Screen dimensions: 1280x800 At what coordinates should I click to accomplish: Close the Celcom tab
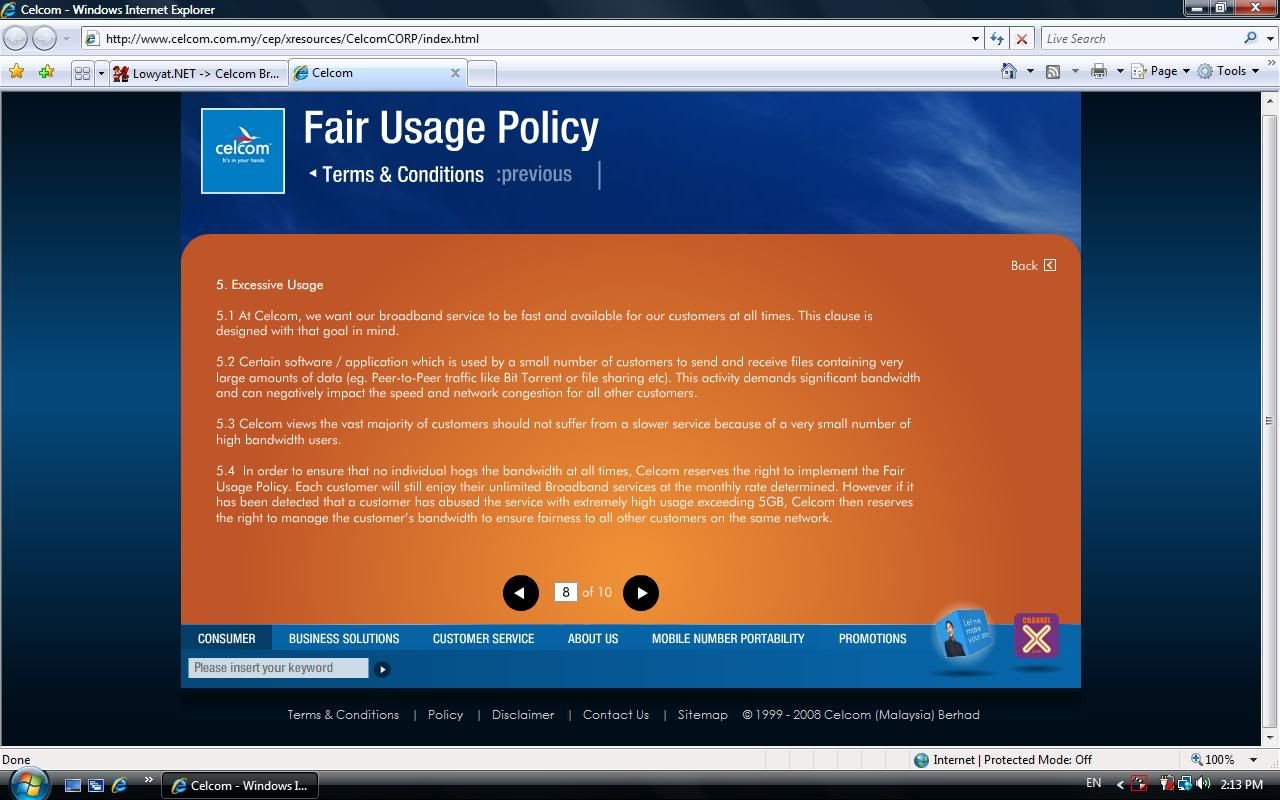pos(455,73)
